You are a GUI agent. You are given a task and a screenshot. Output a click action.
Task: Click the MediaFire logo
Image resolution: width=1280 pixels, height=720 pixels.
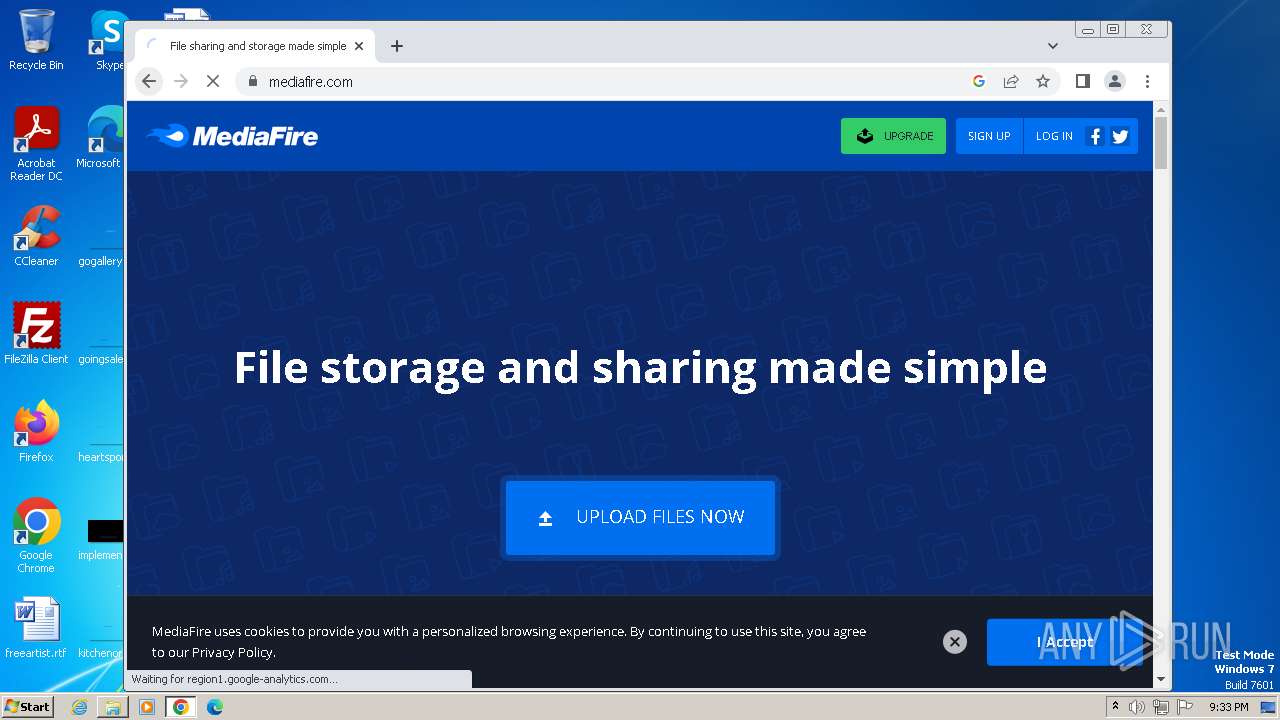coord(232,136)
